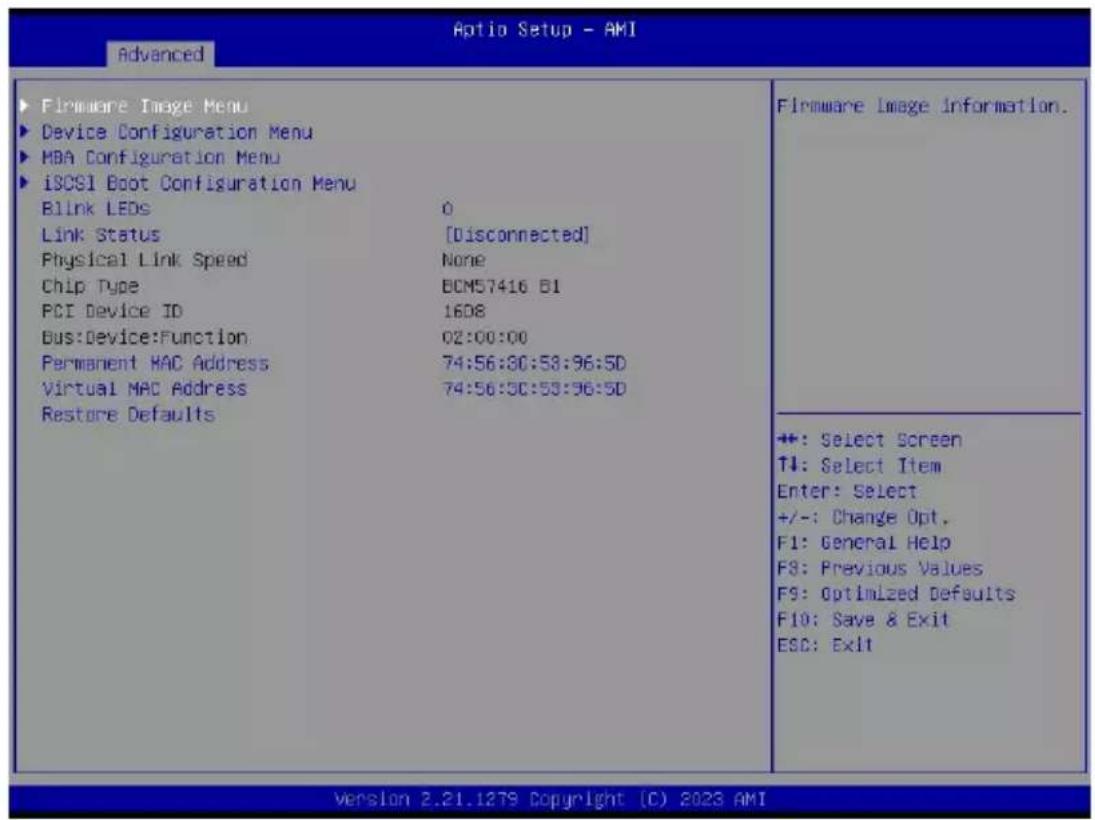1095x820 pixels.
Task: Click the Chip Type label
Action: [x=90, y=286]
